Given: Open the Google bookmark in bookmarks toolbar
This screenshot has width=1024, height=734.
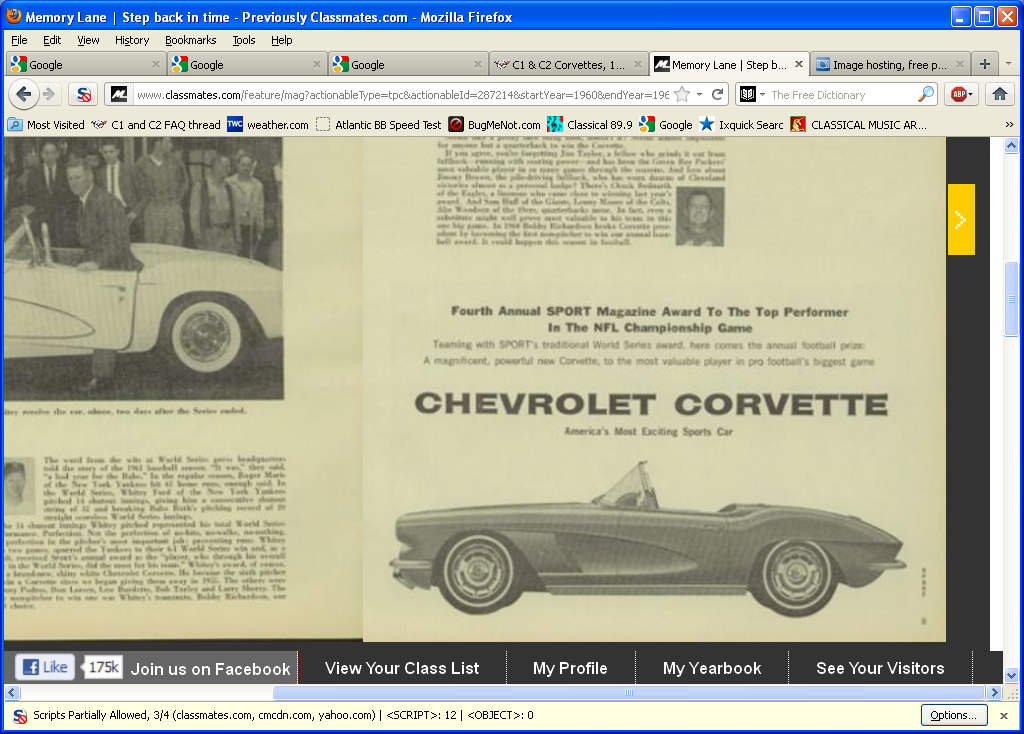Looking at the screenshot, I should pyautogui.click(x=666, y=125).
